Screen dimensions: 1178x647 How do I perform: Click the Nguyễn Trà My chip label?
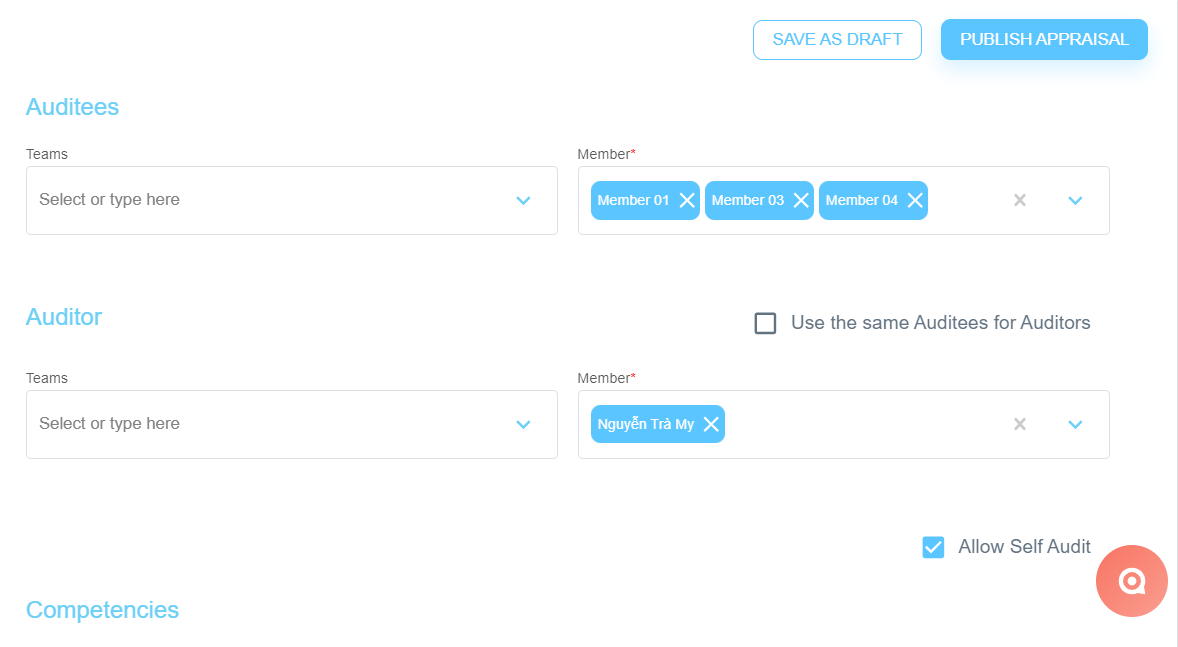(x=646, y=424)
